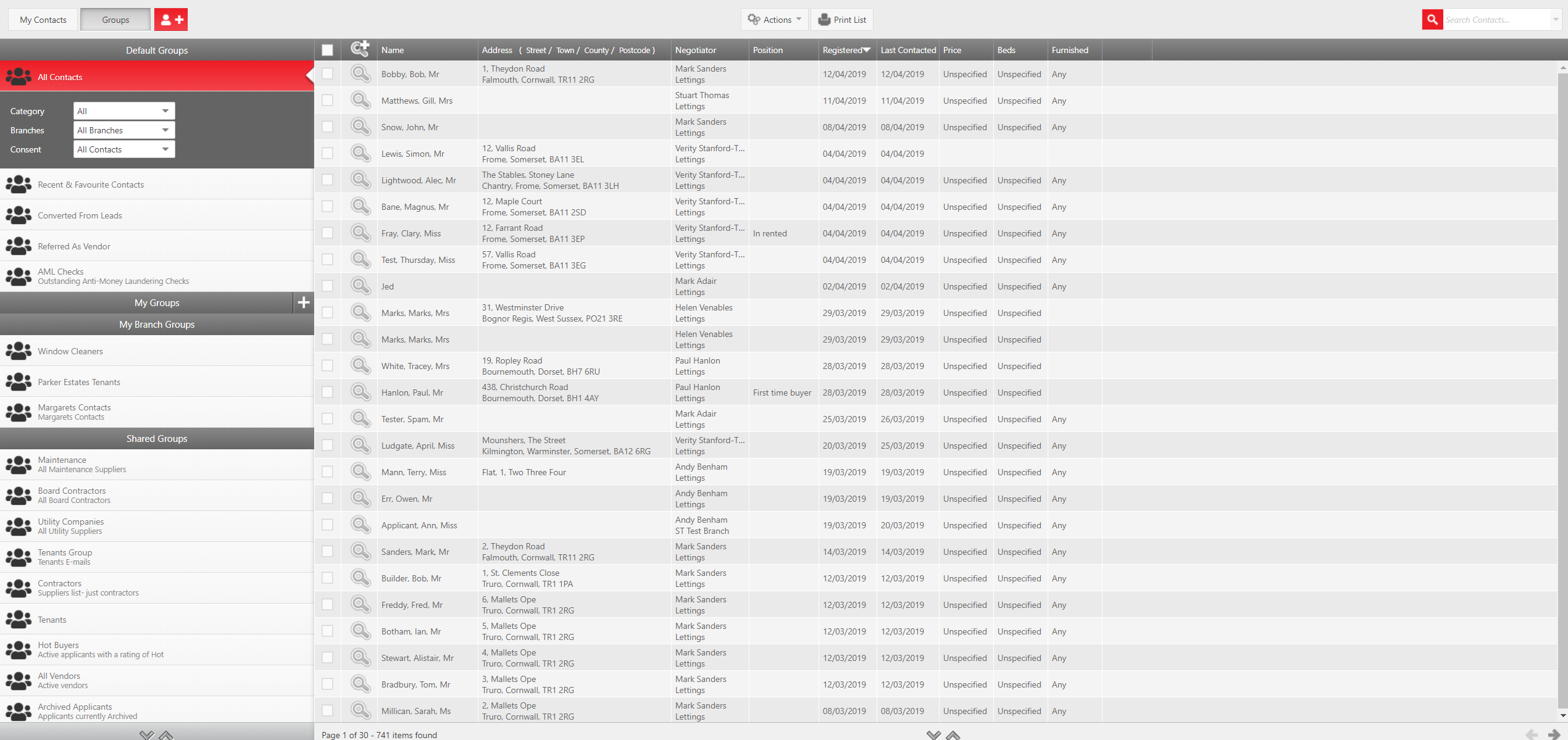
Task: Click the quick-add magnifier icon in table header
Action: 359,49
